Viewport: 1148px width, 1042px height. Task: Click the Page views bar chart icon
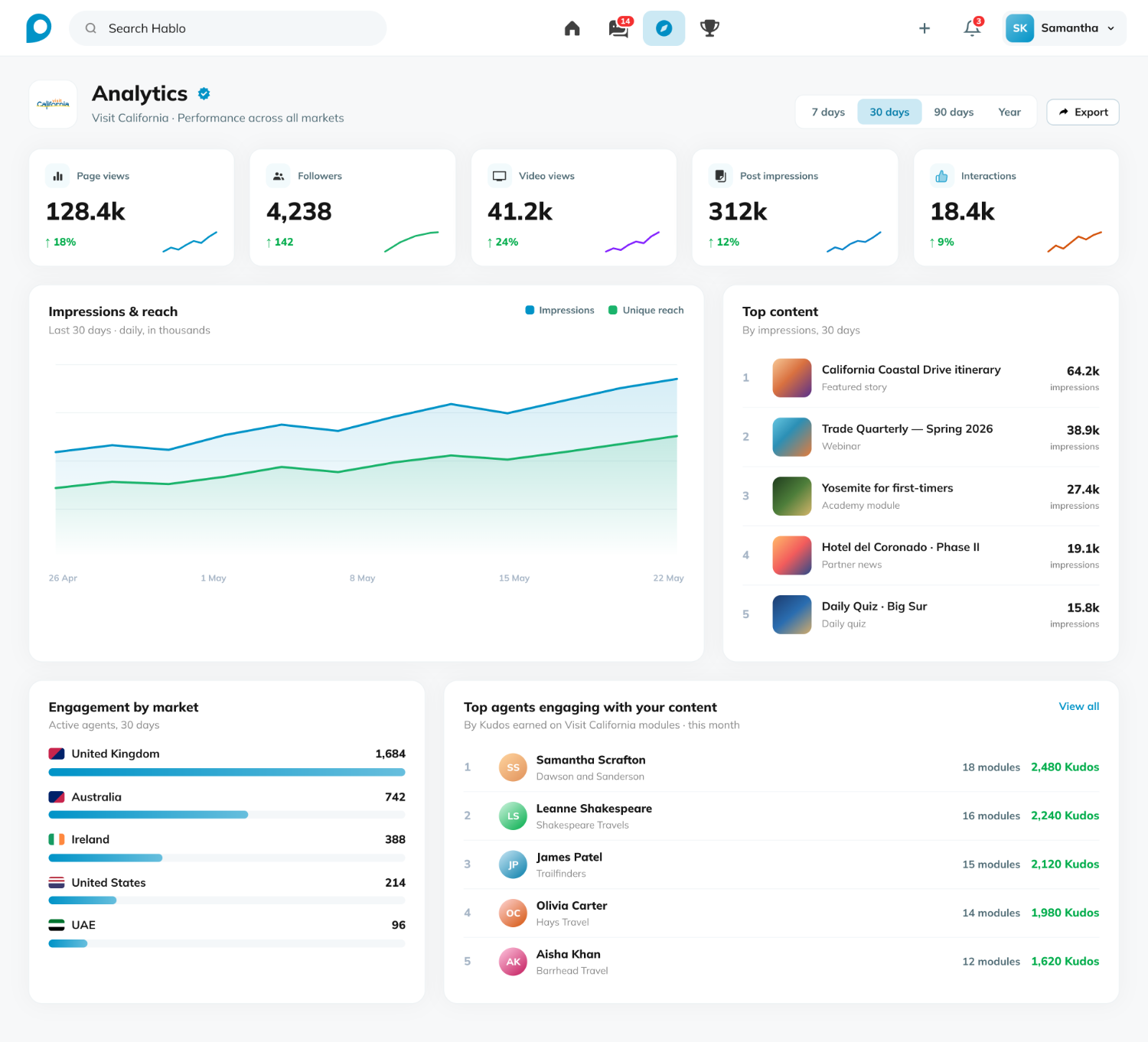click(57, 176)
